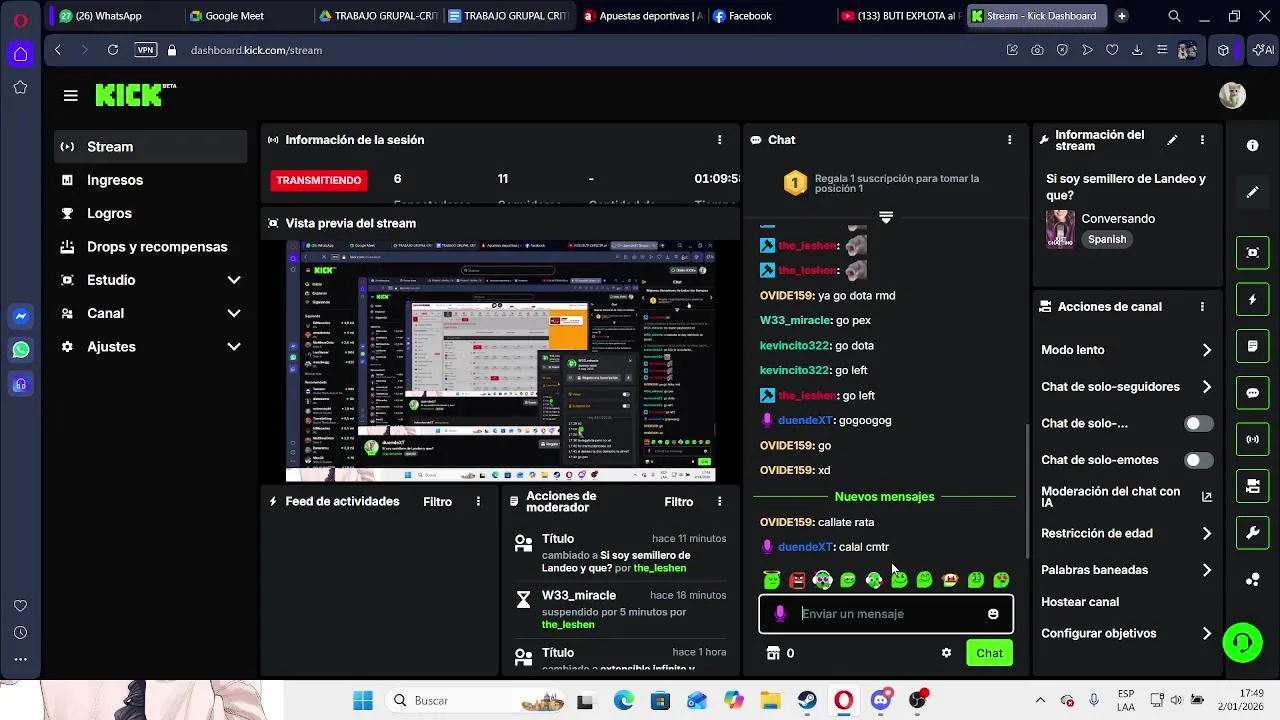
Task: Click the TRANSMITIENDO live badge
Action: (x=319, y=180)
